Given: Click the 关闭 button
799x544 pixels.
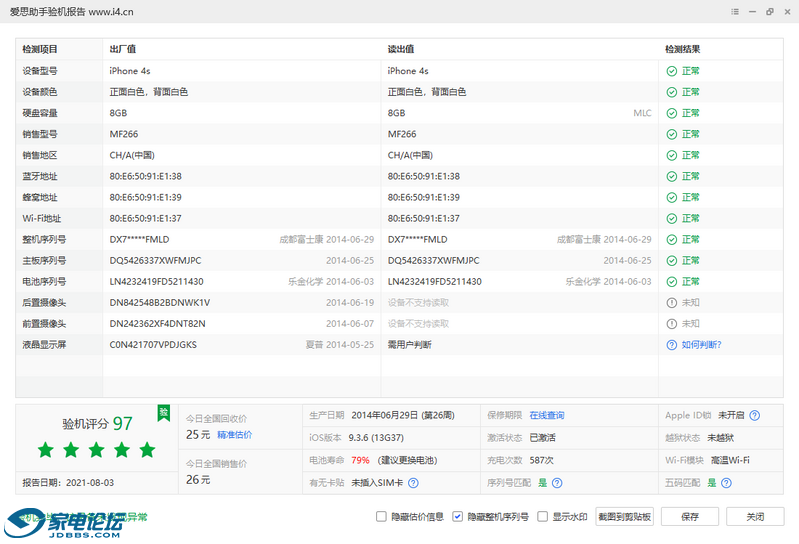Looking at the screenshot, I should [x=755, y=516].
